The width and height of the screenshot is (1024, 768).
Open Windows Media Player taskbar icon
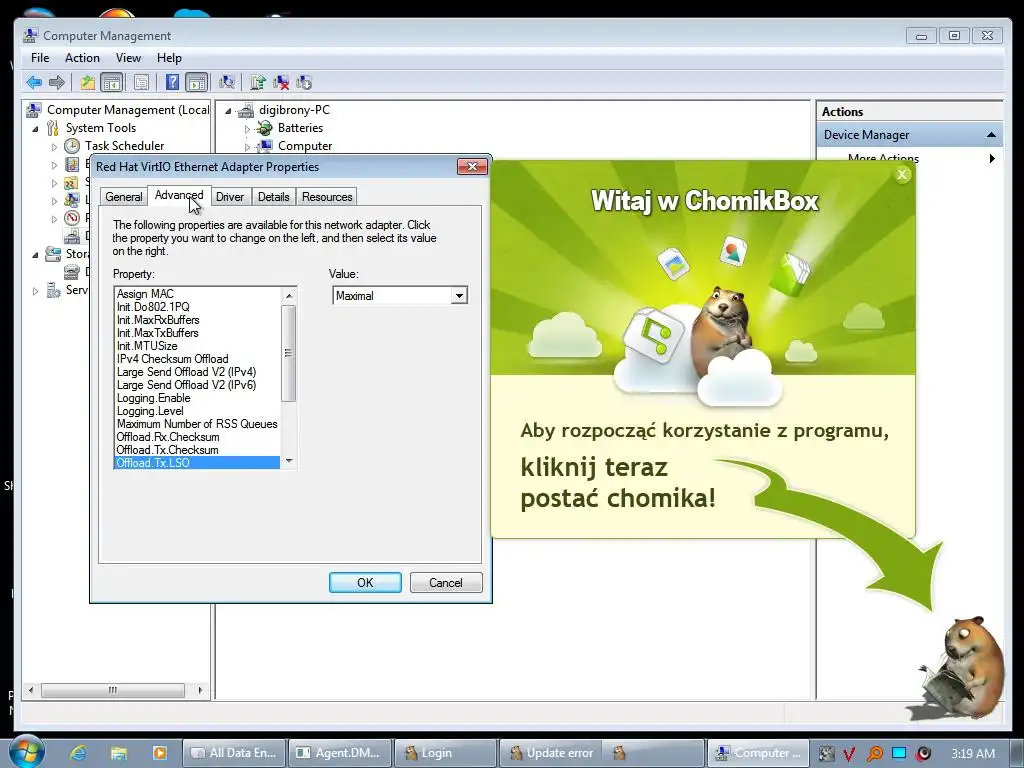pos(159,753)
